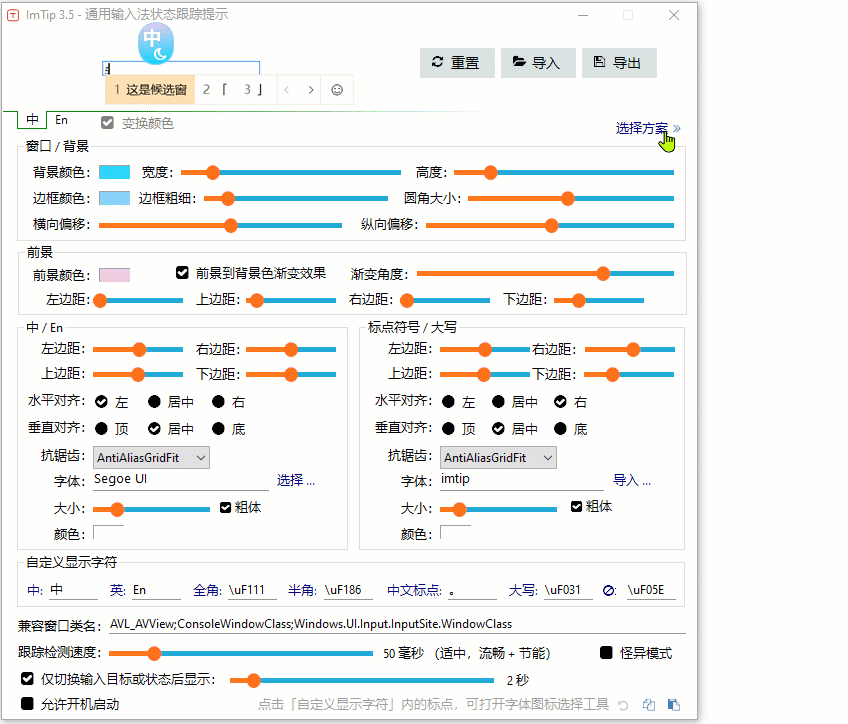Click the 背景颜色 cyan swatch
Image resolution: width=848 pixels, height=724 pixels.
point(115,172)
